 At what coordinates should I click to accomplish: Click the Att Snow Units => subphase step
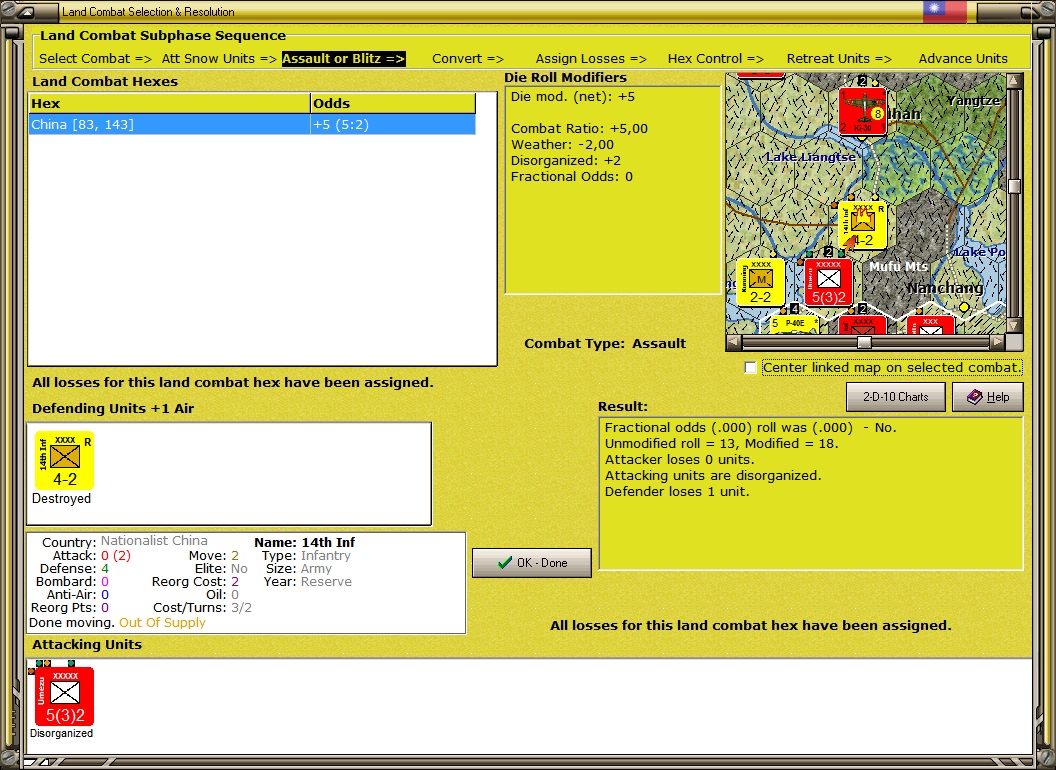click(219, 59)
